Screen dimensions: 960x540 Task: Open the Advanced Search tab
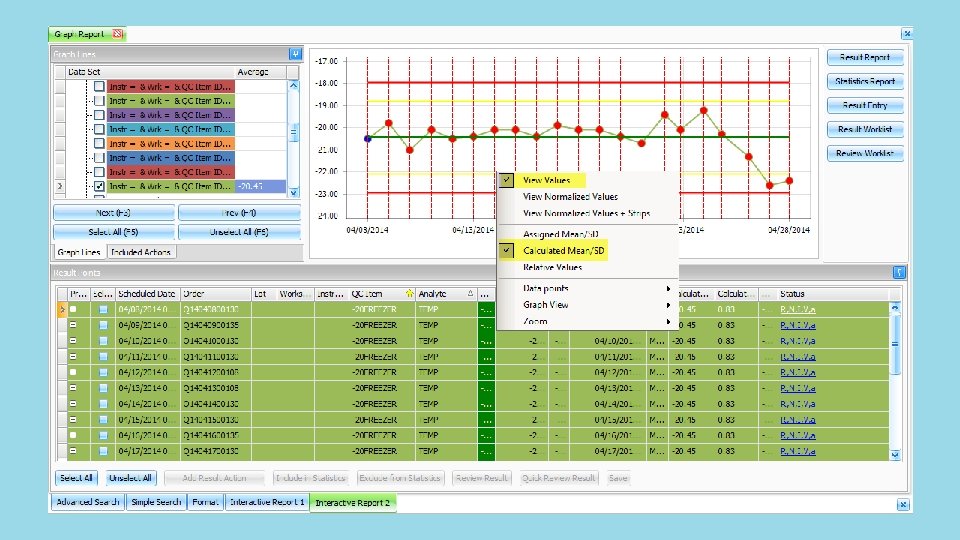click(88, 502)
